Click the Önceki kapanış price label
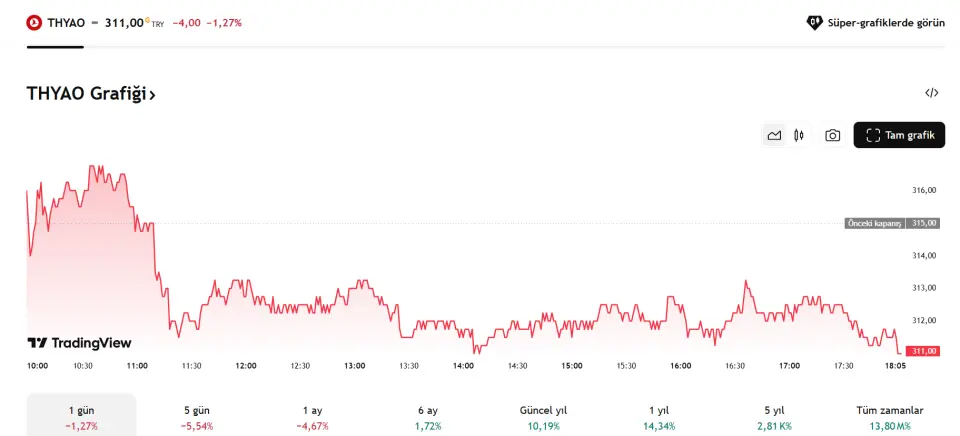The height and width of the screenshot is (436, 960). pyautogui.click(x=874, y=223)
